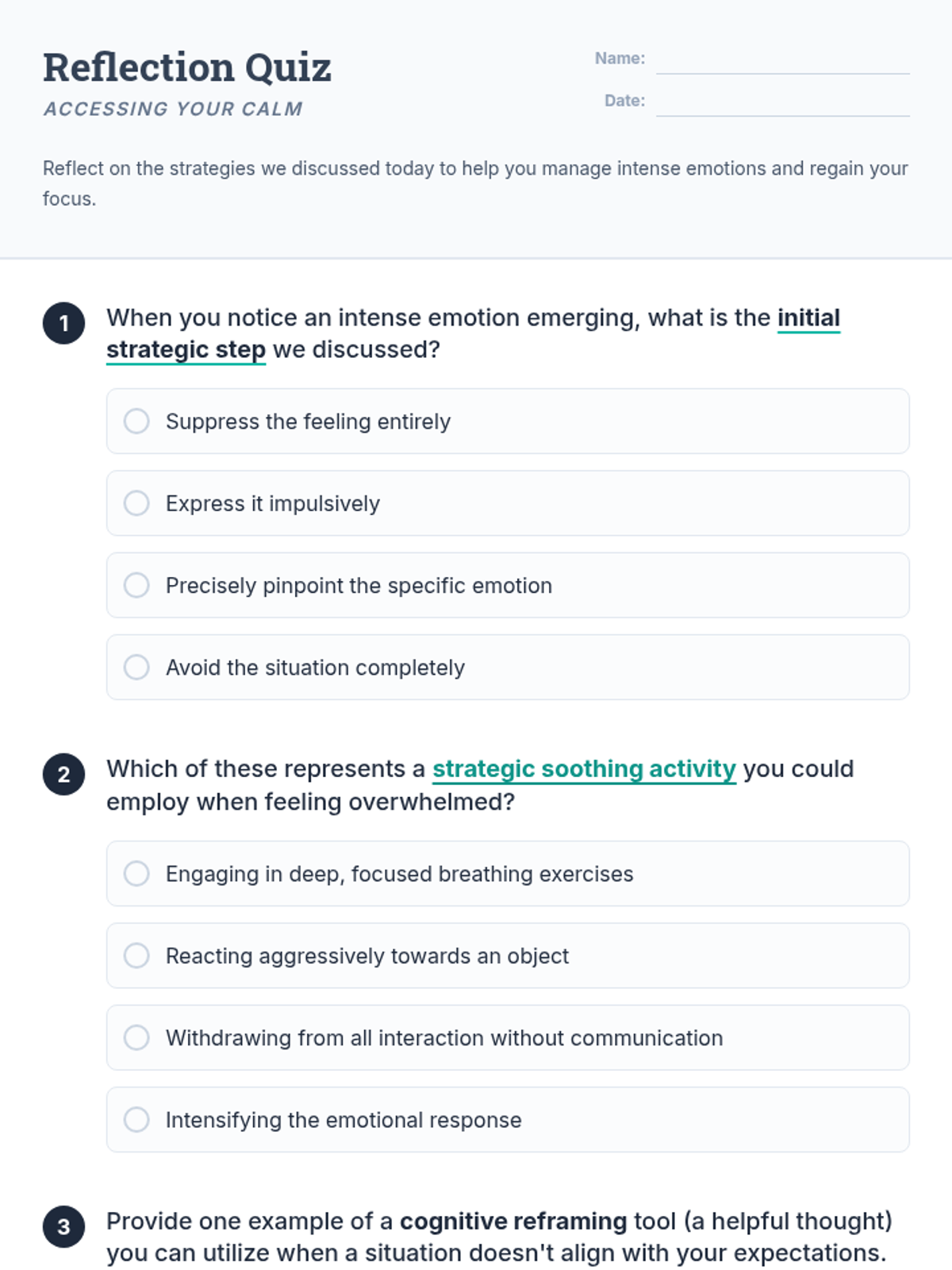
Task: Select 'Suppress the feeling entirely' radio option
Action: [508, 421]
